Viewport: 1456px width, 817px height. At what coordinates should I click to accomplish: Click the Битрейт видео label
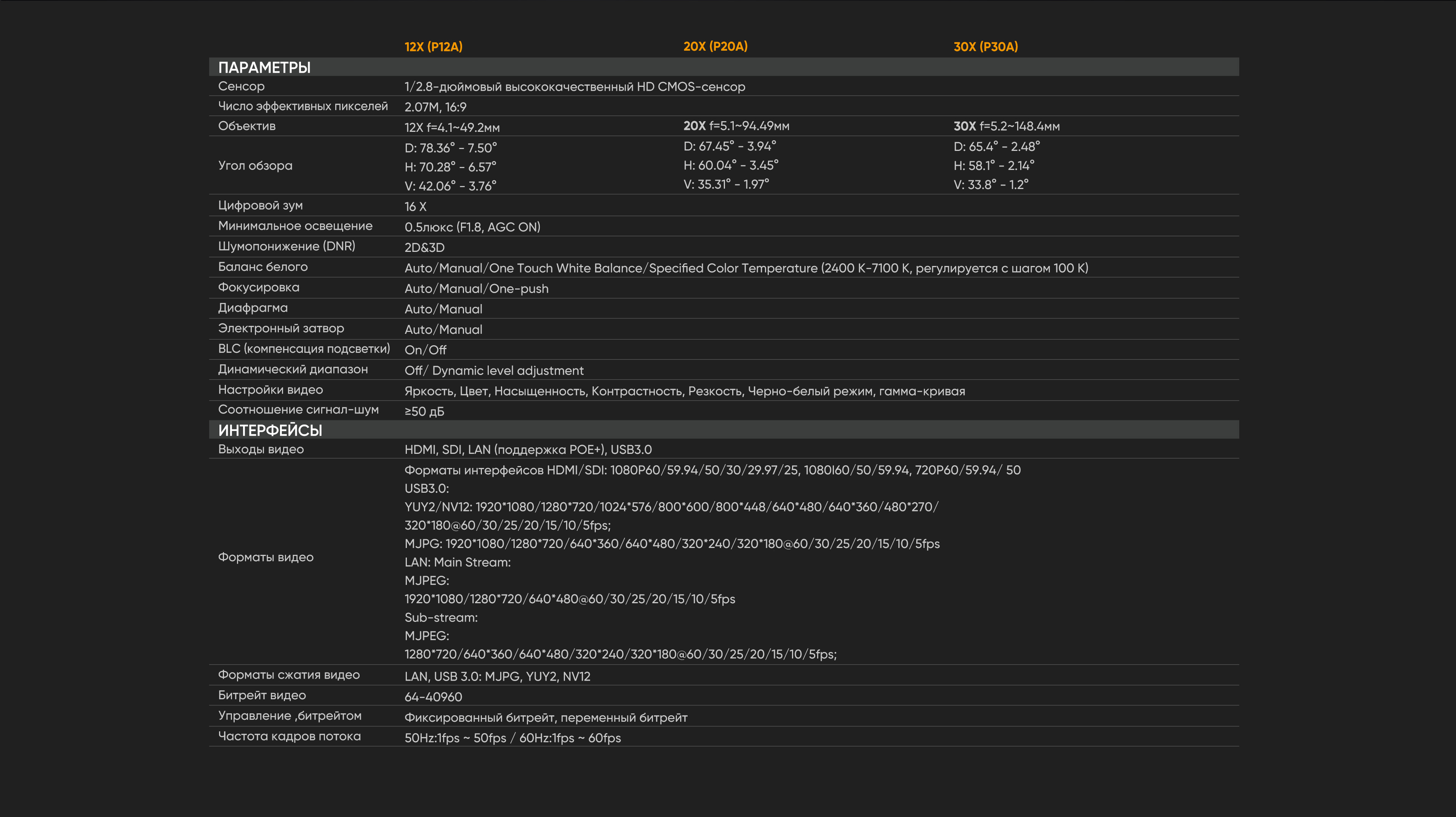[x=262, y=695]
